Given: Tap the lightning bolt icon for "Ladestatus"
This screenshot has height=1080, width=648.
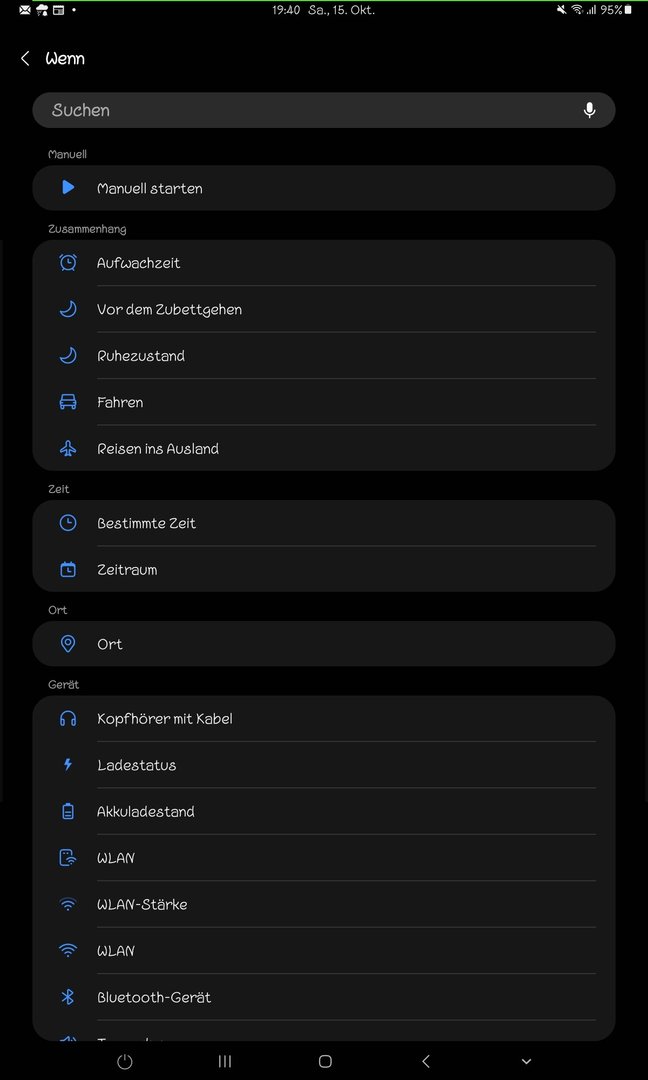Looking at the screenshot, I should pos(68,765).
